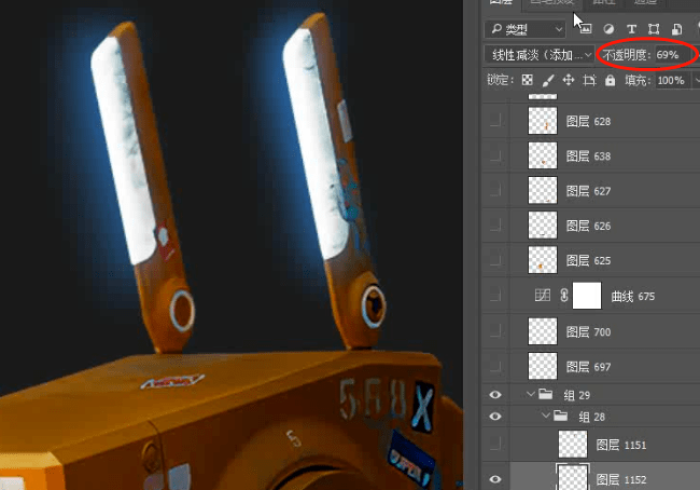This screenshot has height=490, width=700.
Task: Select layer 图层 700 thumbnail
Action: pos(542,331)
